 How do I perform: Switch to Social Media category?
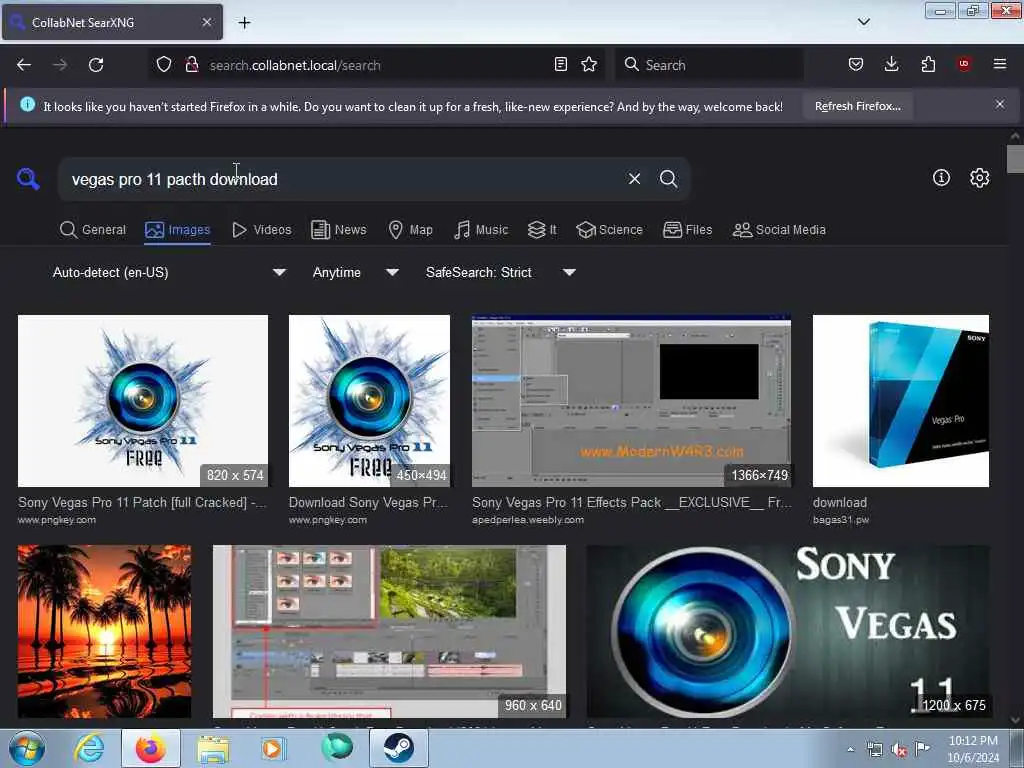coord(779,230)
